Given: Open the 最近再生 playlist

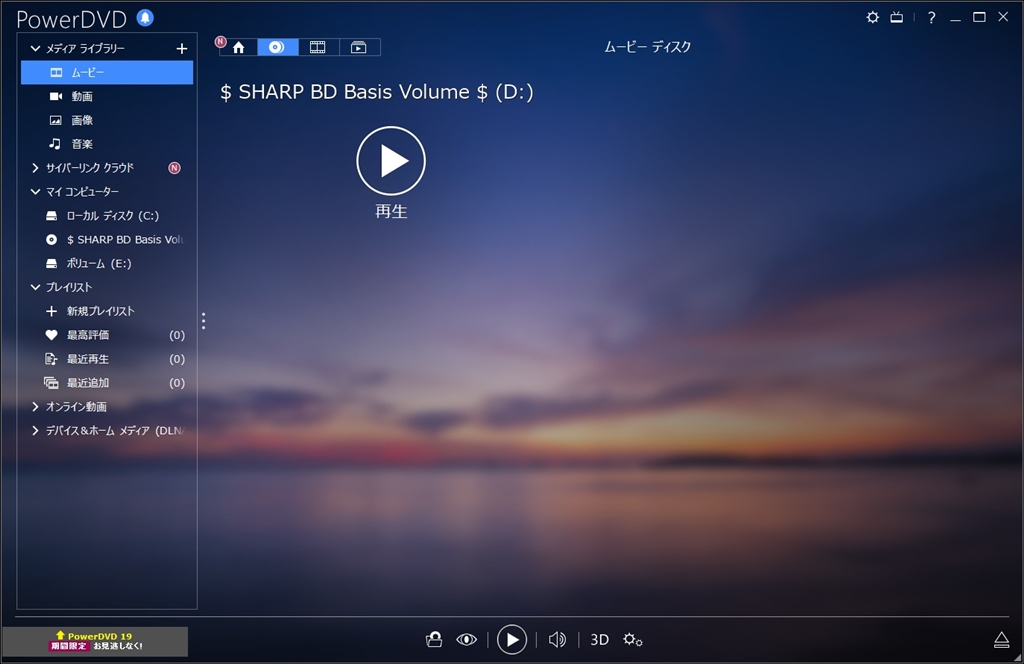Looking at the screenshot, I should coord(107,359).
